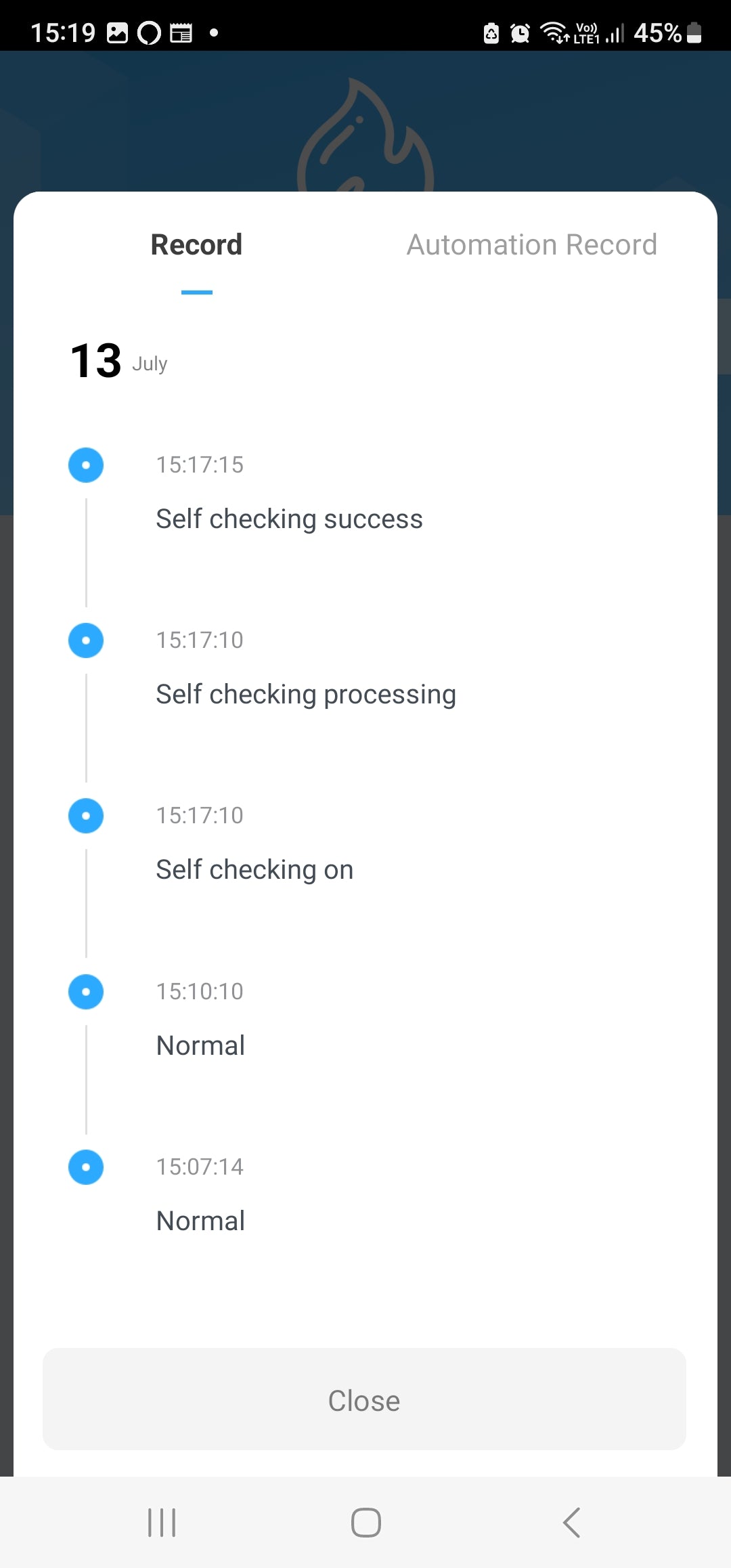Tap the blue marker beside Self checking processing
The height and width of the screenshot is (1568, 731).
coord(86,640)
